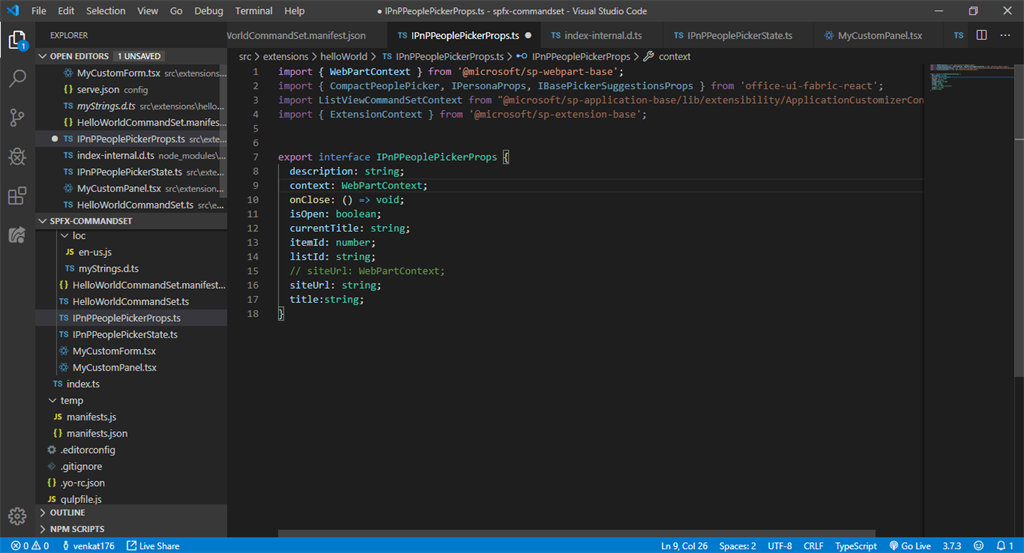Viewport: 1024px width, 553px height.
Task: Open the Help menu
Action: [295, 10]
